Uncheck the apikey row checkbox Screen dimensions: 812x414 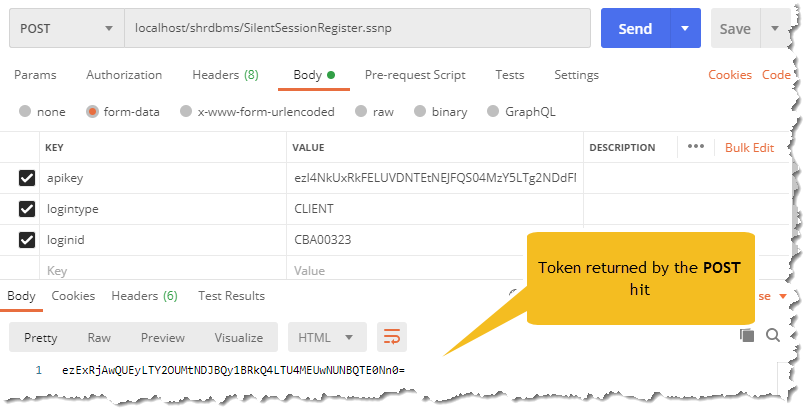pos(28,178)
